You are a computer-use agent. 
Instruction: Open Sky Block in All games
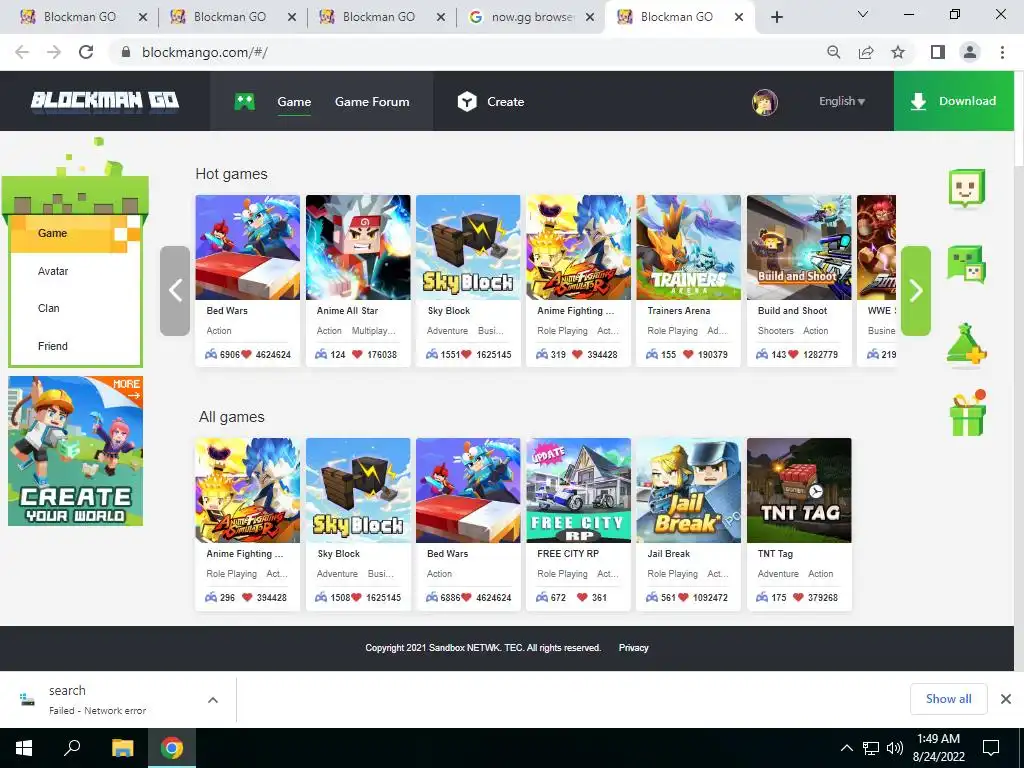pyautogui.click(x=358, y=524)
